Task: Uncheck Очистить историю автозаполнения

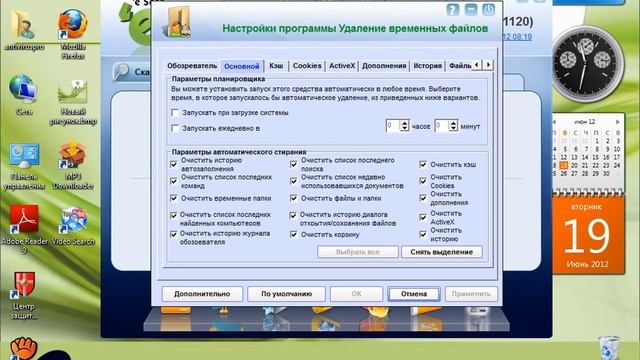Action: (x=174, y=164)
